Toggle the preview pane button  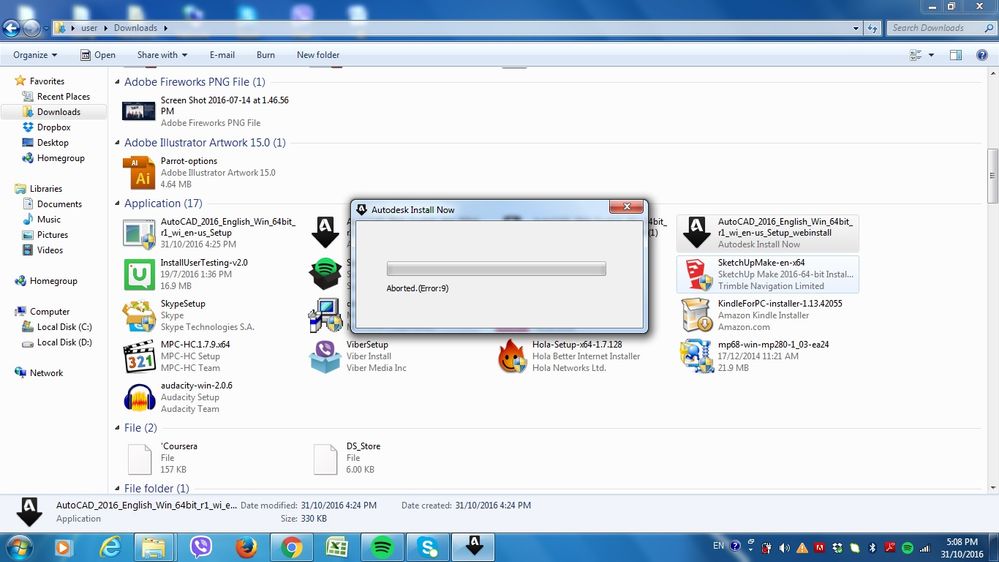click(956, 55)
